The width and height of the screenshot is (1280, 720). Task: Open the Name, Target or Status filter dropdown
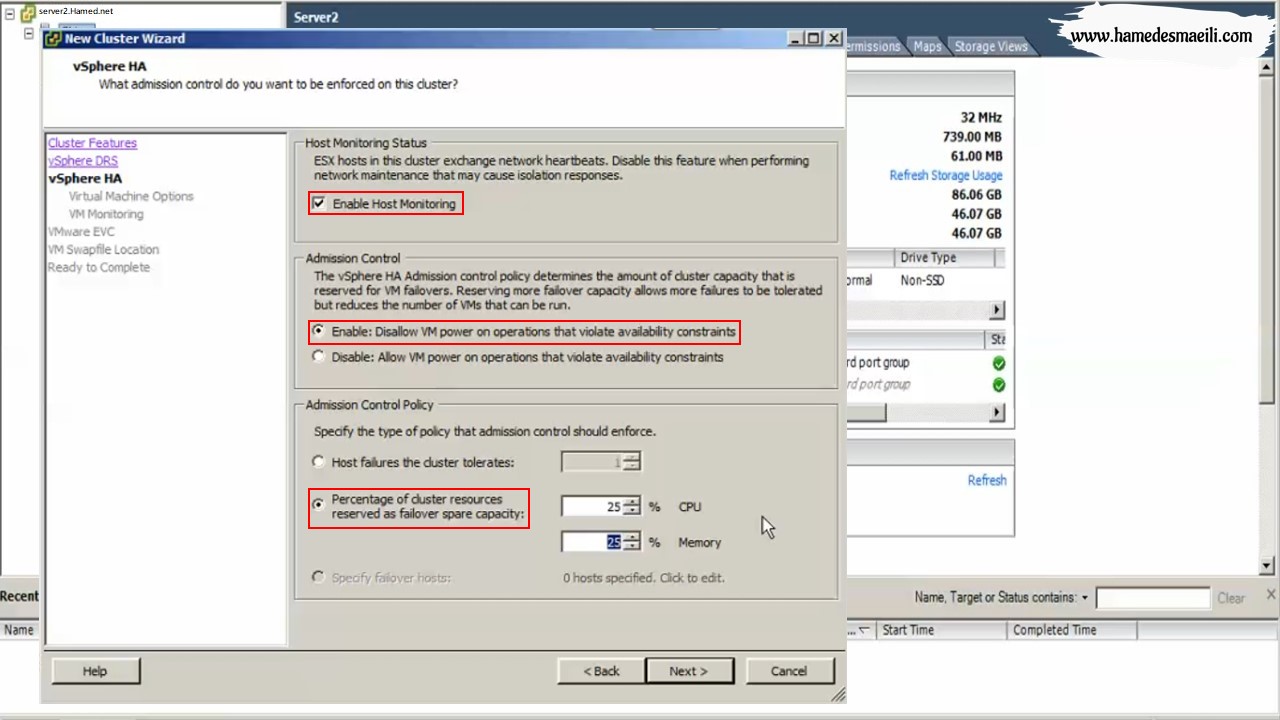pos(1085,598)
